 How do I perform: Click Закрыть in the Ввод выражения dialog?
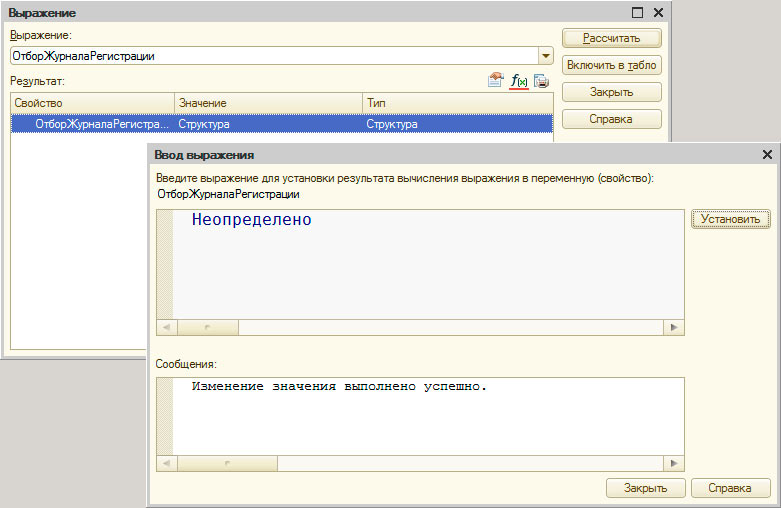click(x=646, y=488)
